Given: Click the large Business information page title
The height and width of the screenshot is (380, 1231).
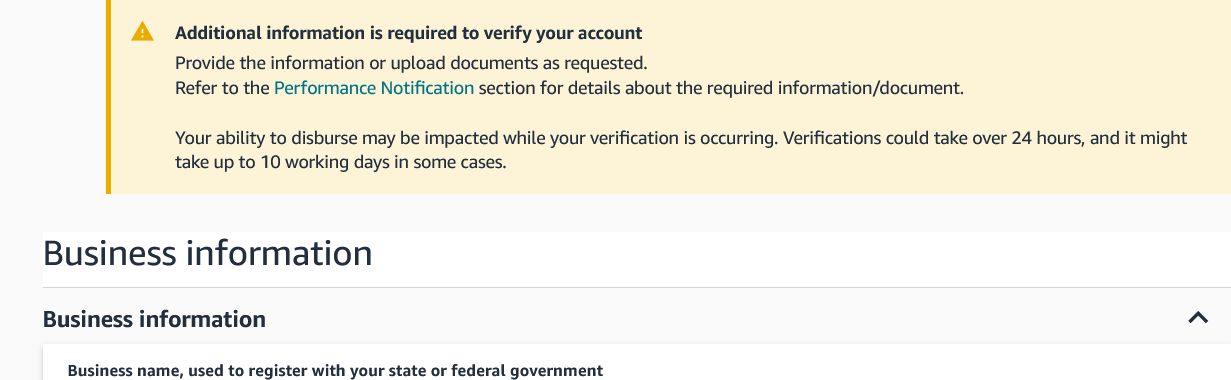Looking at the screenshot, I should click(x=208, y=253).
